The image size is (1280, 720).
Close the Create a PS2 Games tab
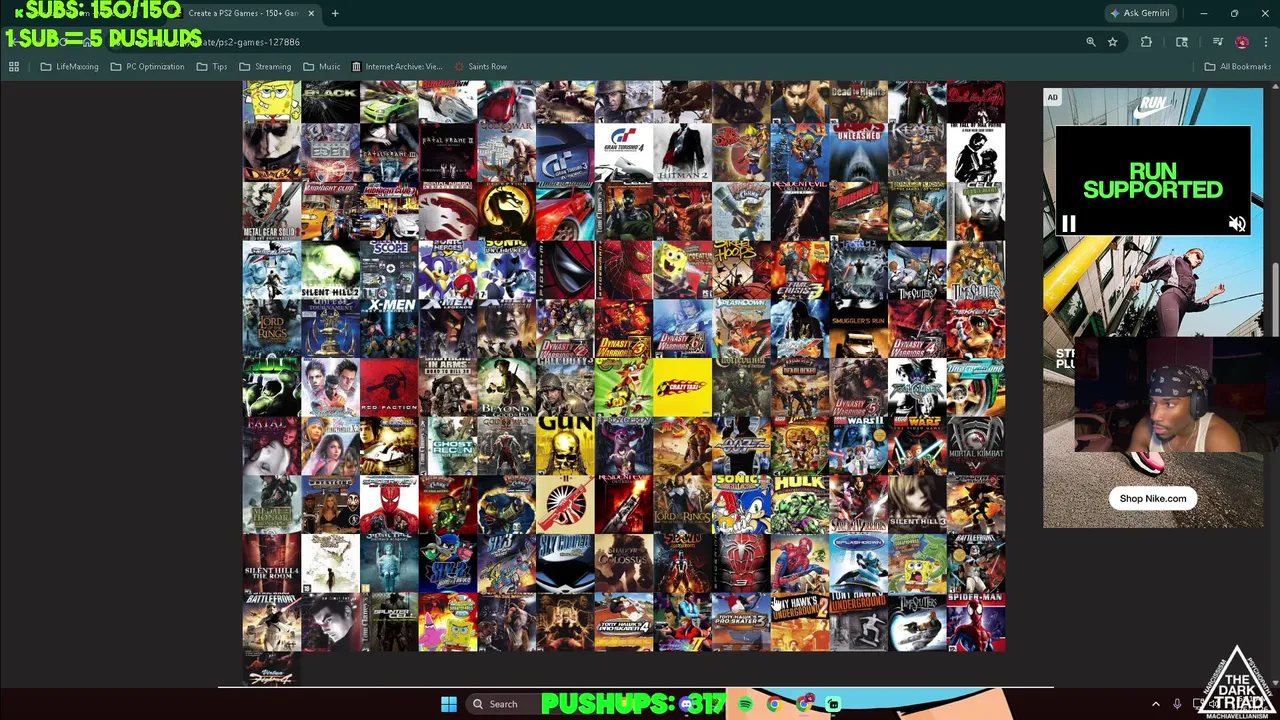[311, 13]
